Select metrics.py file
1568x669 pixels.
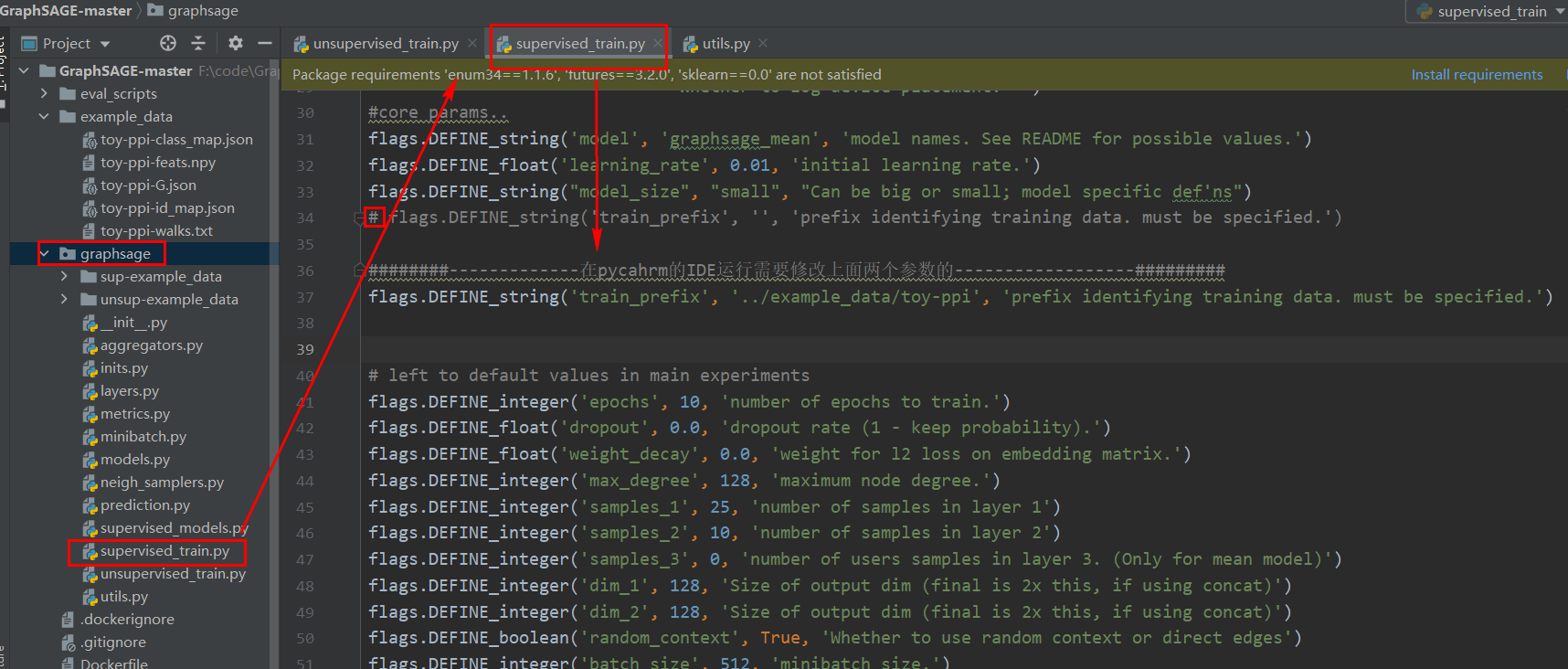click(135, 413)
